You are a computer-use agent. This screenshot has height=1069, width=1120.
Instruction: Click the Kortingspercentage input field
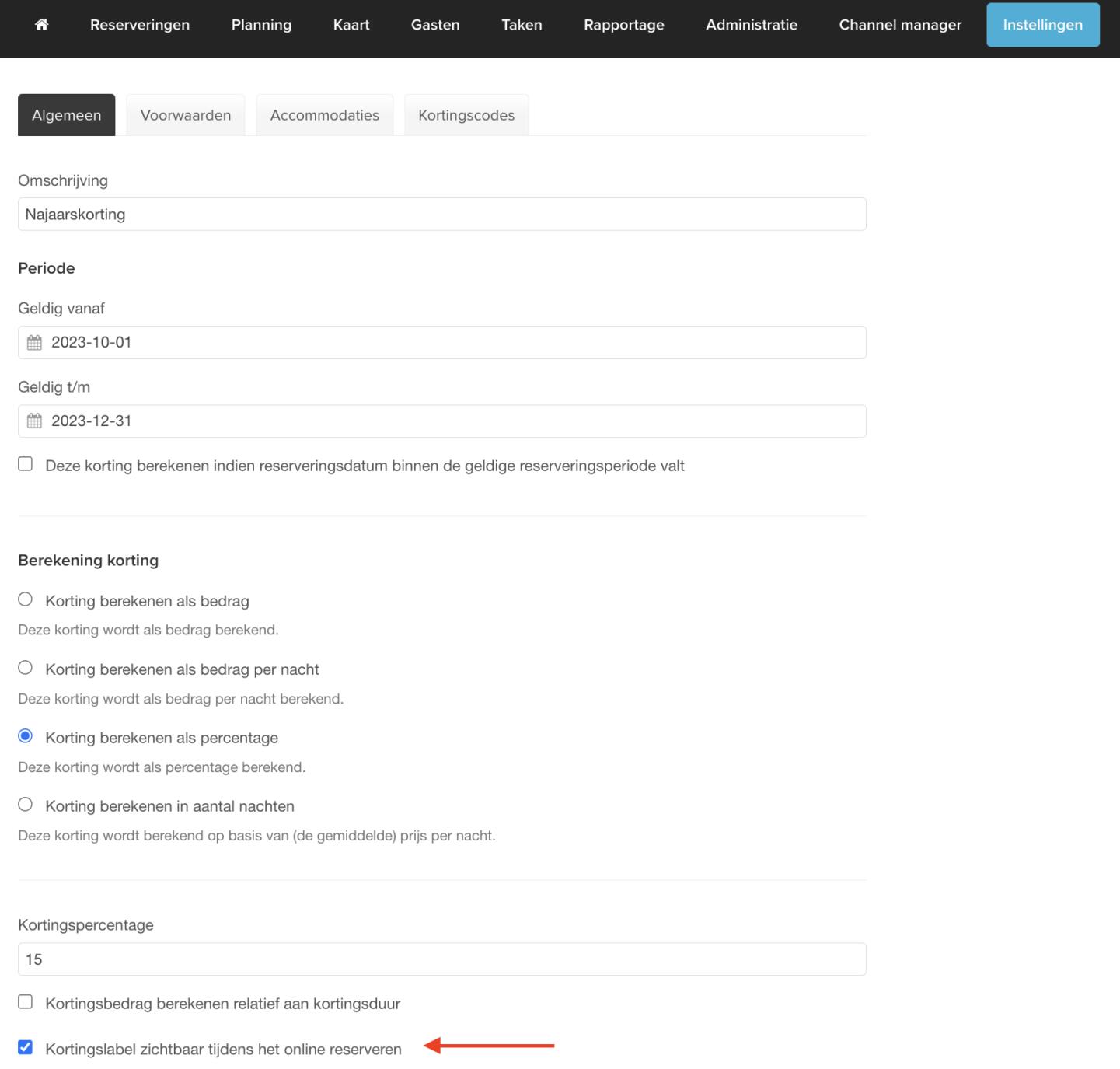pos(441,959)
